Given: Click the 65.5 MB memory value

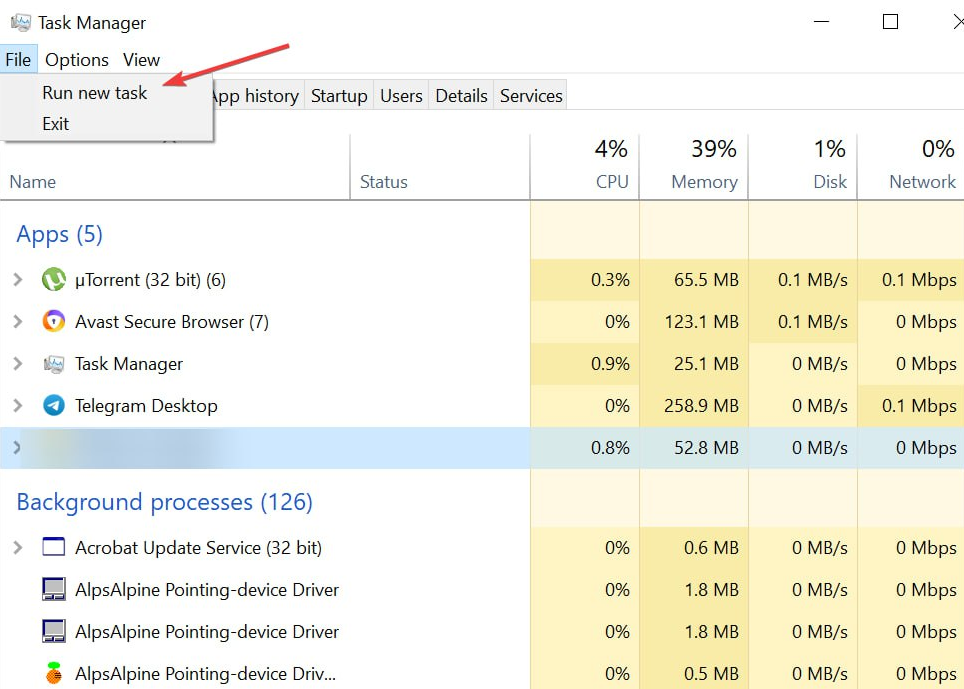Looking at the screenshot, I should click(706, 280).
